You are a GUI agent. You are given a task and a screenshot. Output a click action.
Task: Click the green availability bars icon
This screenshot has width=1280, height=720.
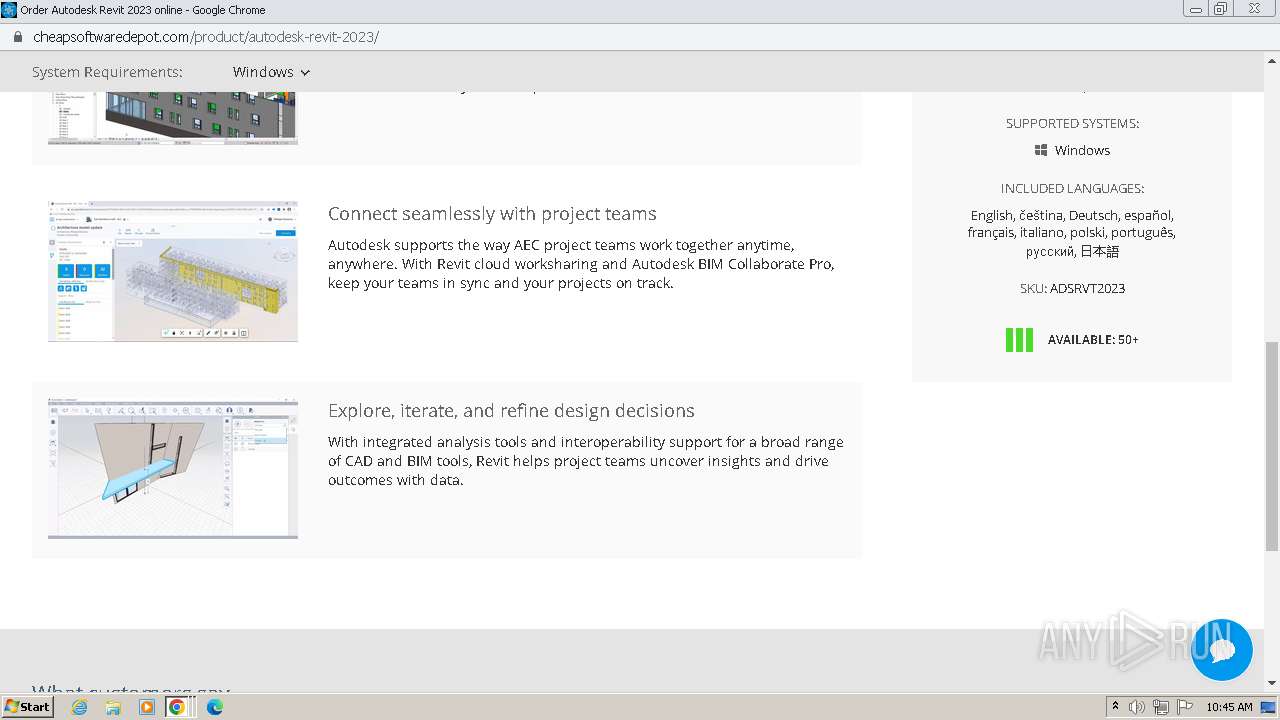[x=1019, y=340]
